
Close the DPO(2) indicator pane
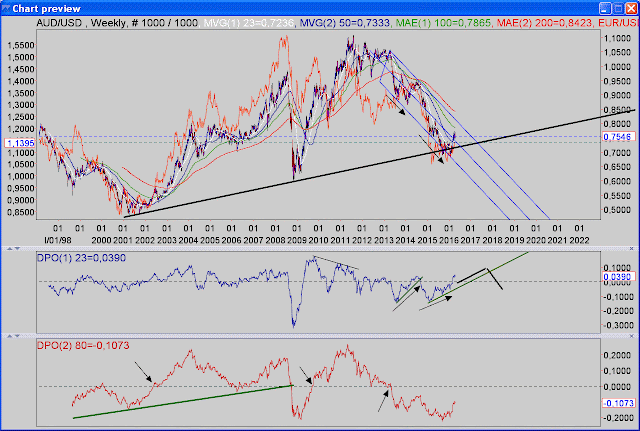[x=631, y=335]
